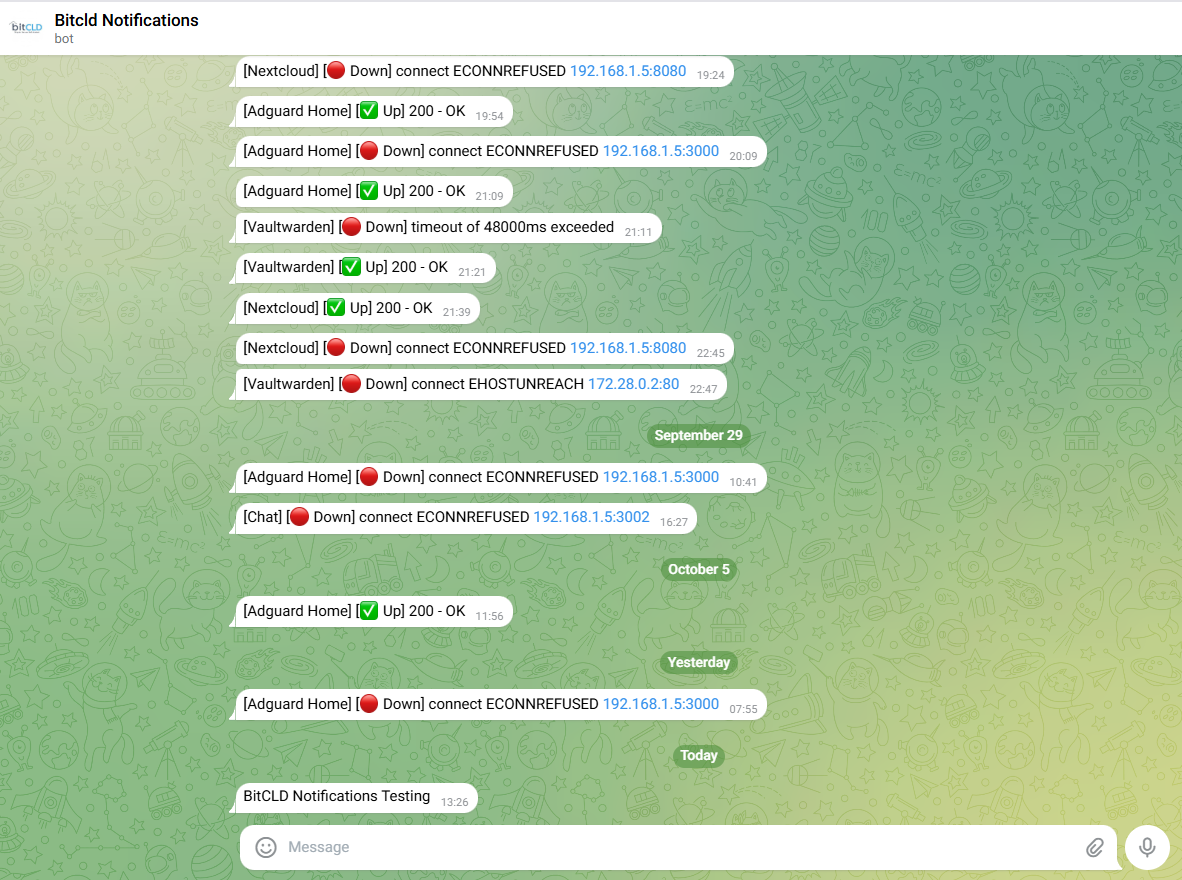Select the Yesterday date separator

coord(698,662)
